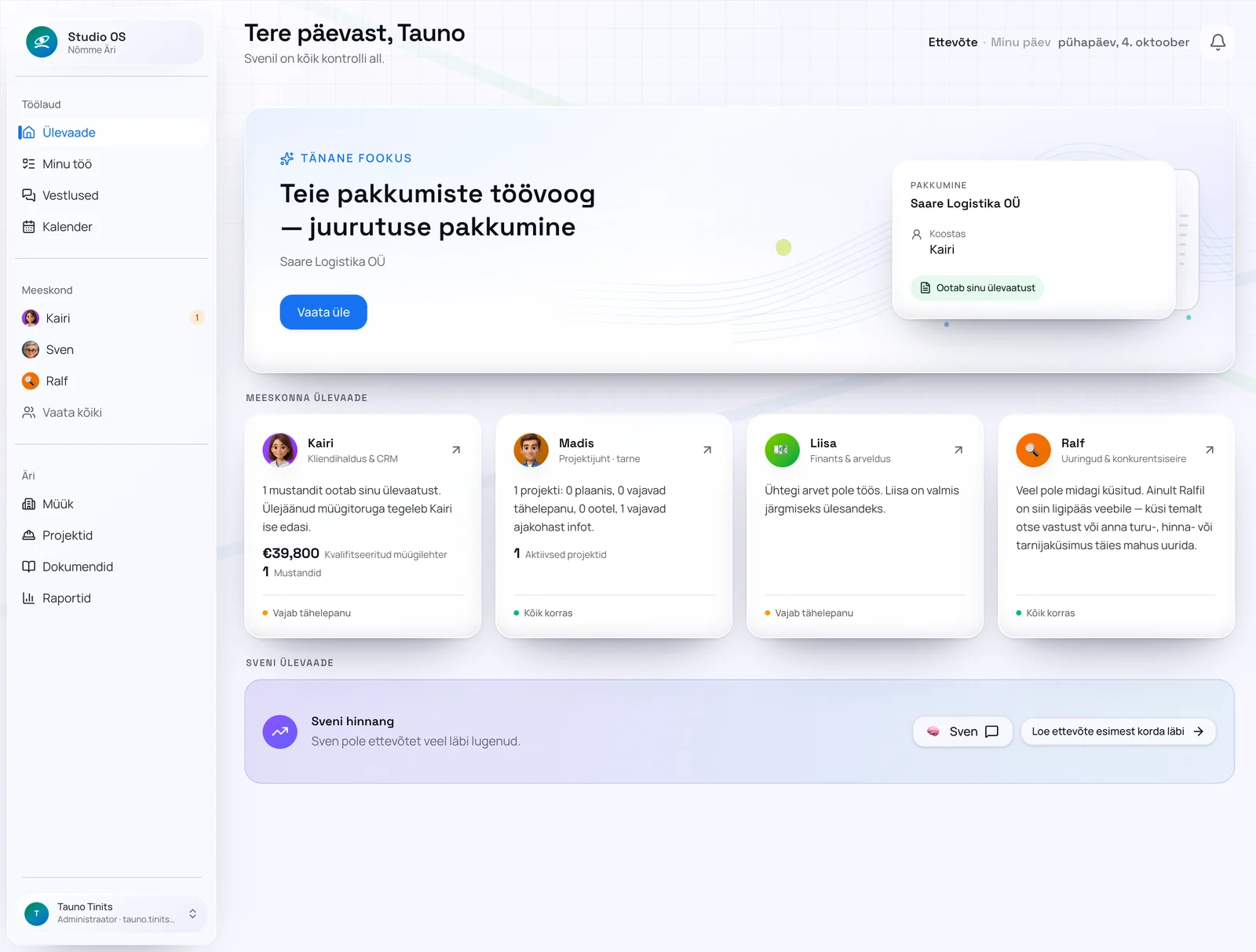Click the Sveni hinnang trend icon
Image resolution: width=1256 pixels, height=952 pixels.
pos(279,731)
